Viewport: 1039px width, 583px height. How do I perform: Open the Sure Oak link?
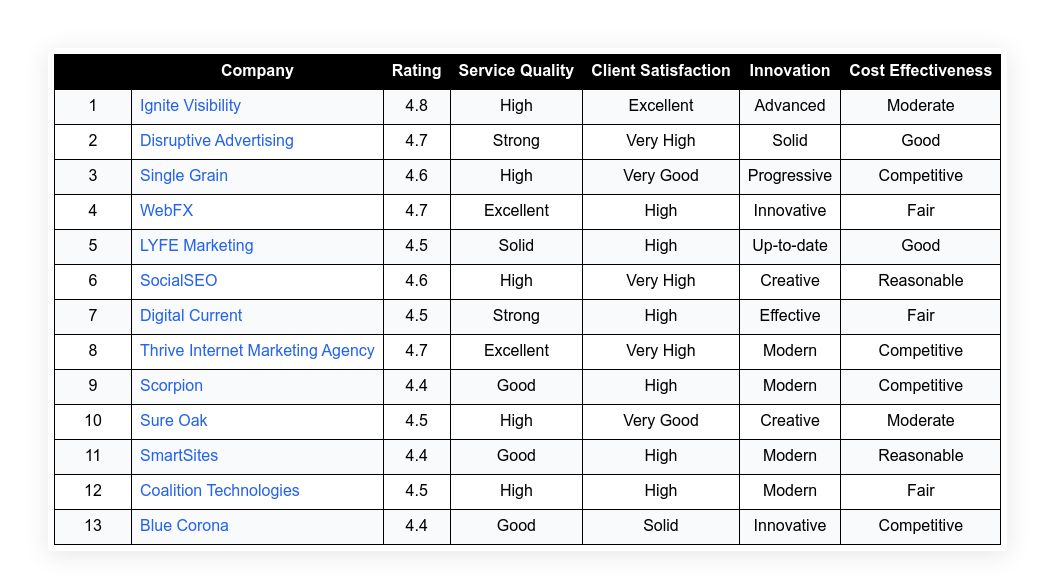tap(174, 421)
